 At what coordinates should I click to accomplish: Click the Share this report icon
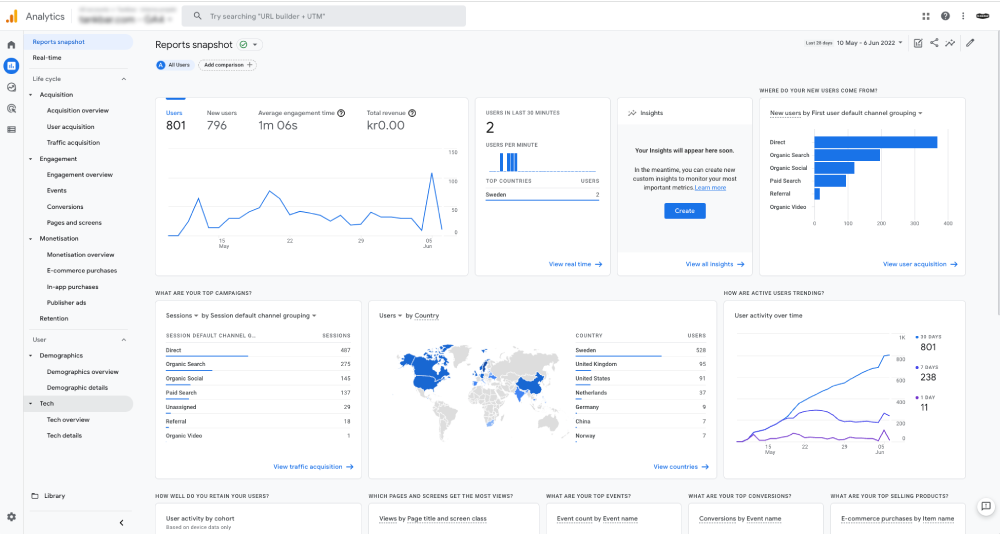click(934, 43)
